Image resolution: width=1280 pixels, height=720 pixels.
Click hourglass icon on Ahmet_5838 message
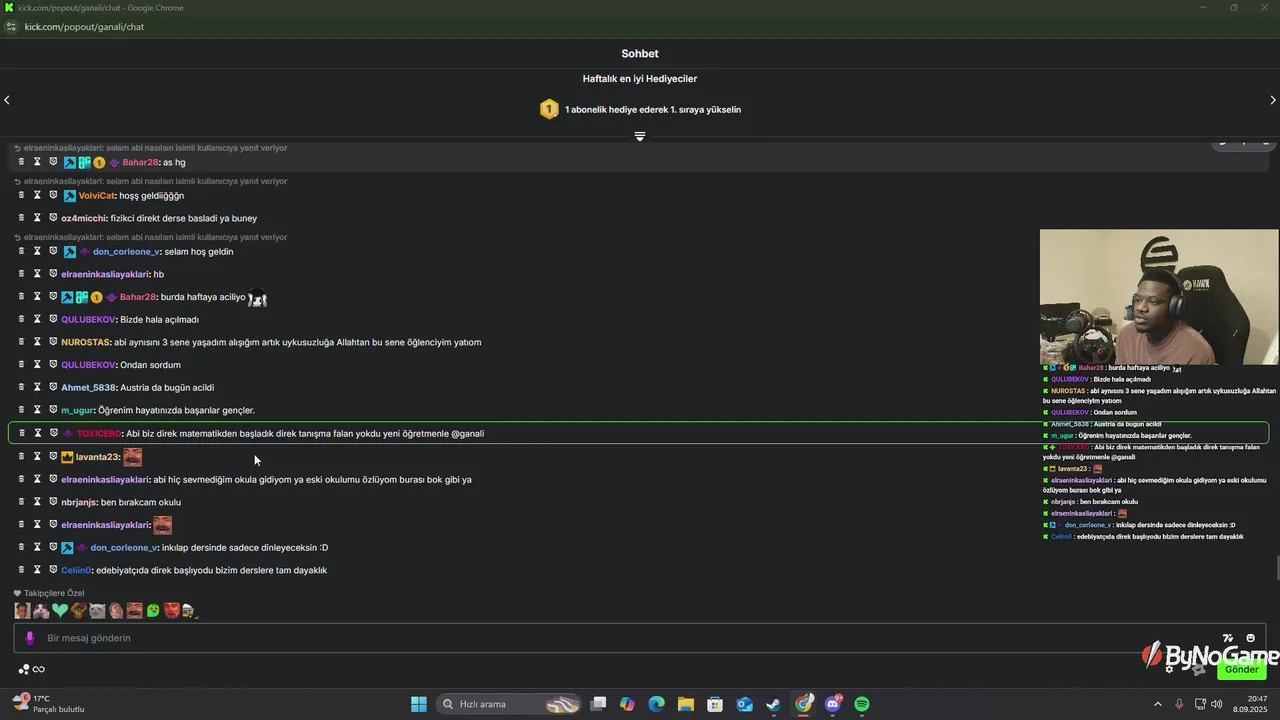tap(37, 387)
